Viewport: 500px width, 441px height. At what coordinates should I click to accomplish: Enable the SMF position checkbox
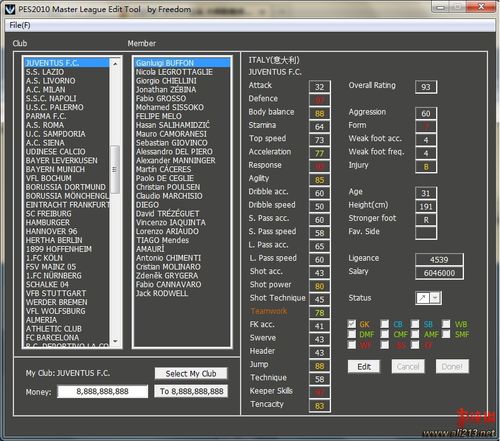pos(446,334)
